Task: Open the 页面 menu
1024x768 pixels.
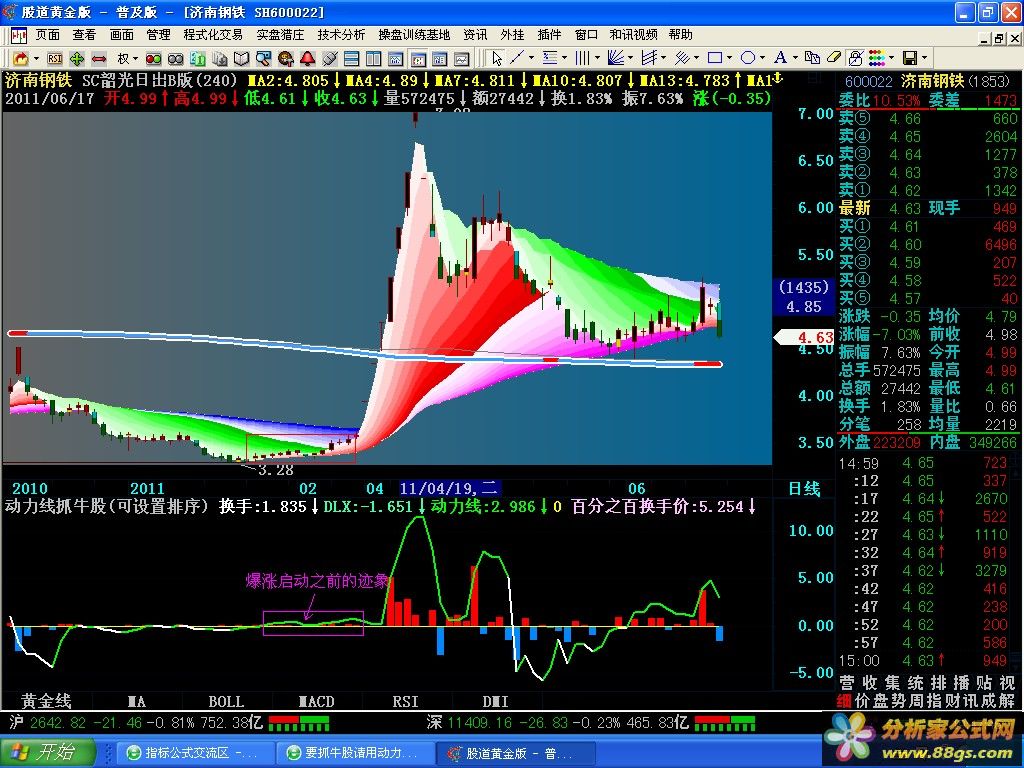Action: click(x=47, y=35)
